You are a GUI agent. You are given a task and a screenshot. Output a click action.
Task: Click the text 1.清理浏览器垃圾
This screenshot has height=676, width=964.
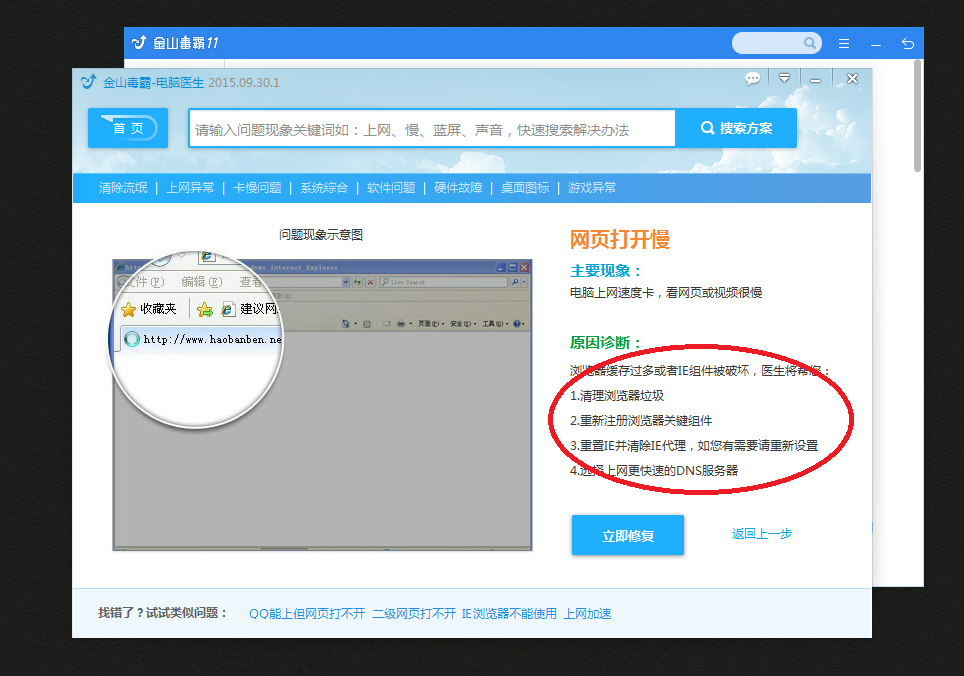[x=617, y=396]
